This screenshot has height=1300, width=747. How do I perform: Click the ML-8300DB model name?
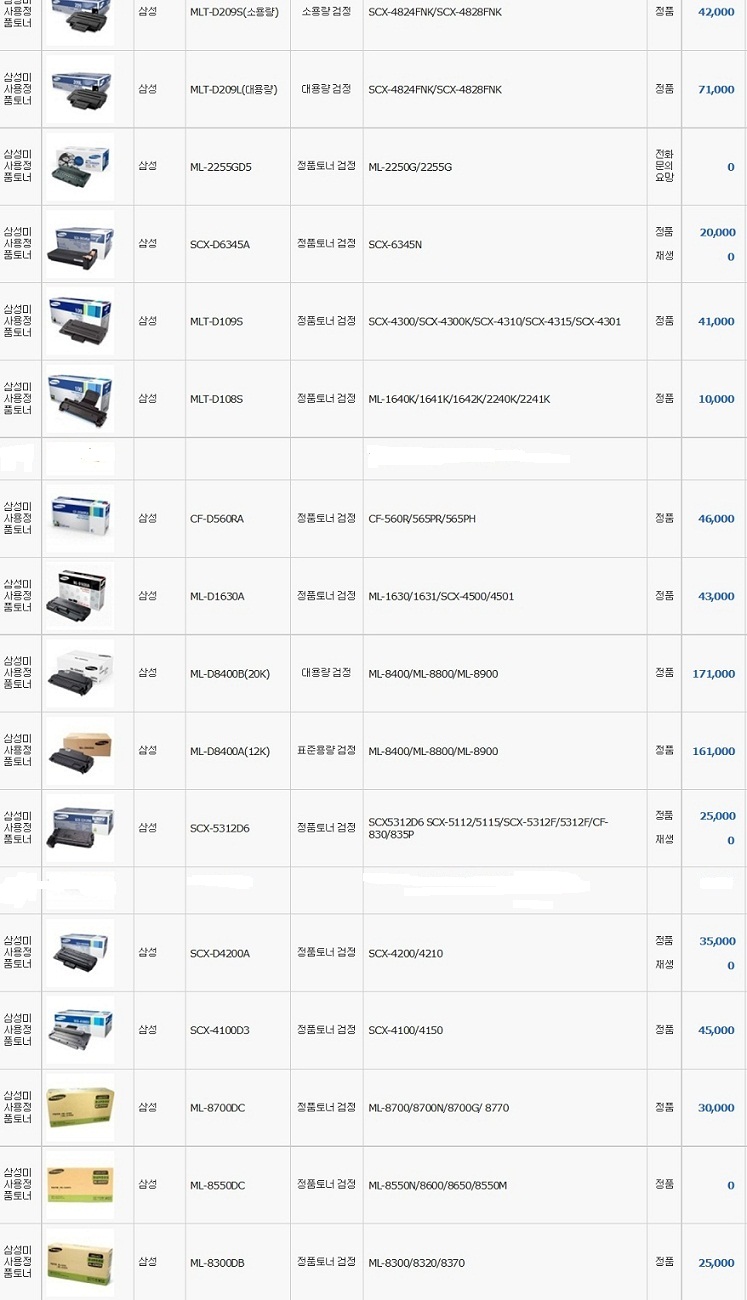click(217, 1263)
